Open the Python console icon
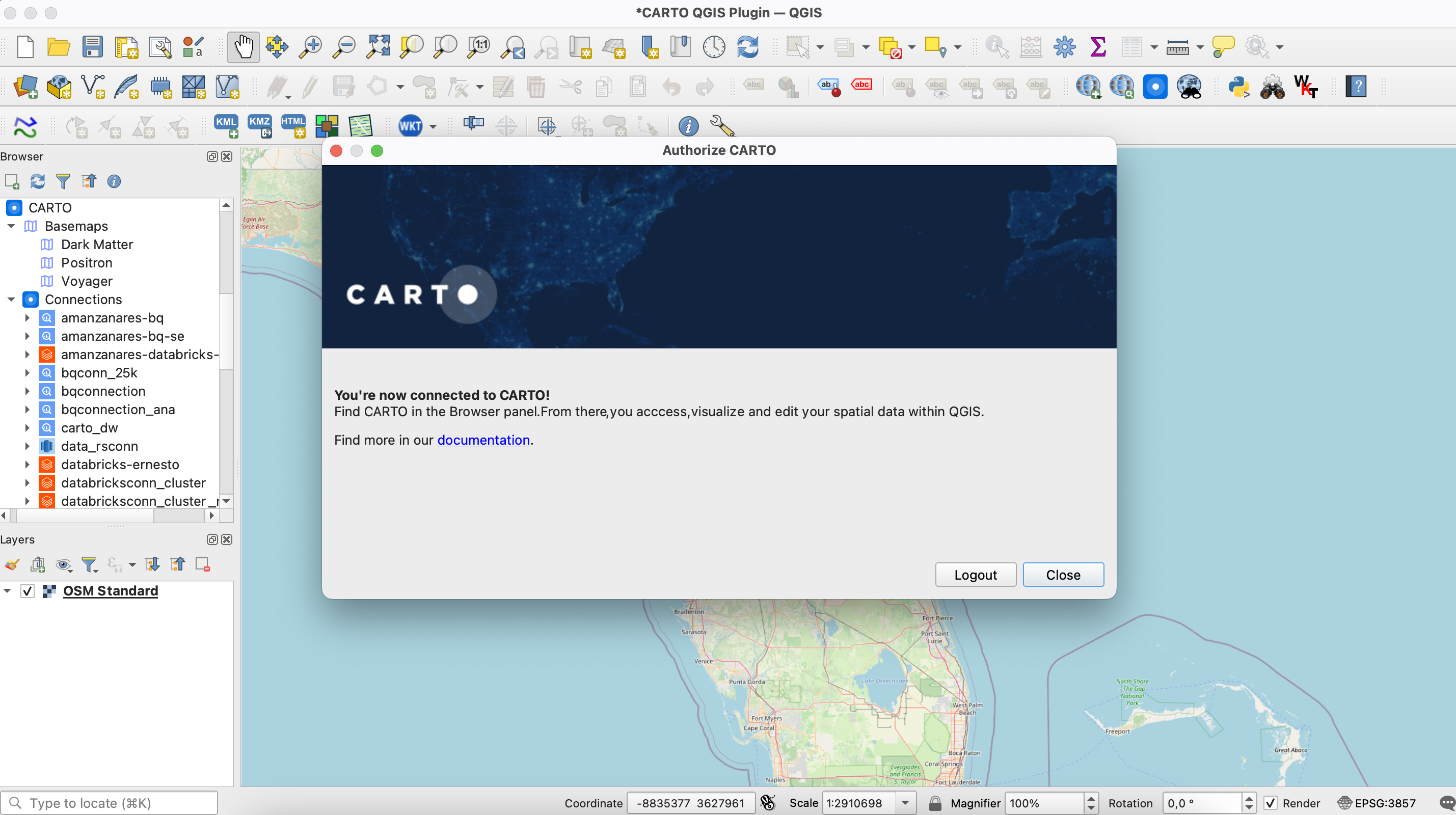 coord(1238,87)
